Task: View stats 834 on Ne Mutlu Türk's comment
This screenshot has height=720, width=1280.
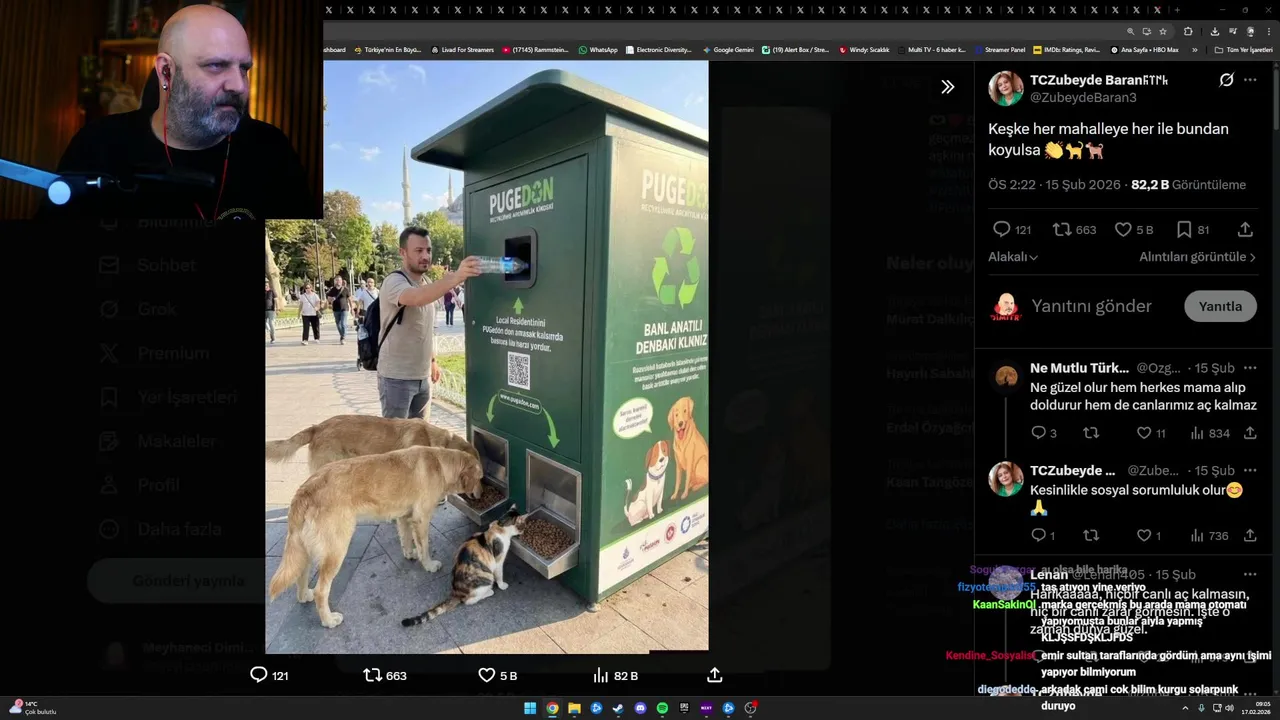Action: pyautogui.click(x=1209, y=433)
